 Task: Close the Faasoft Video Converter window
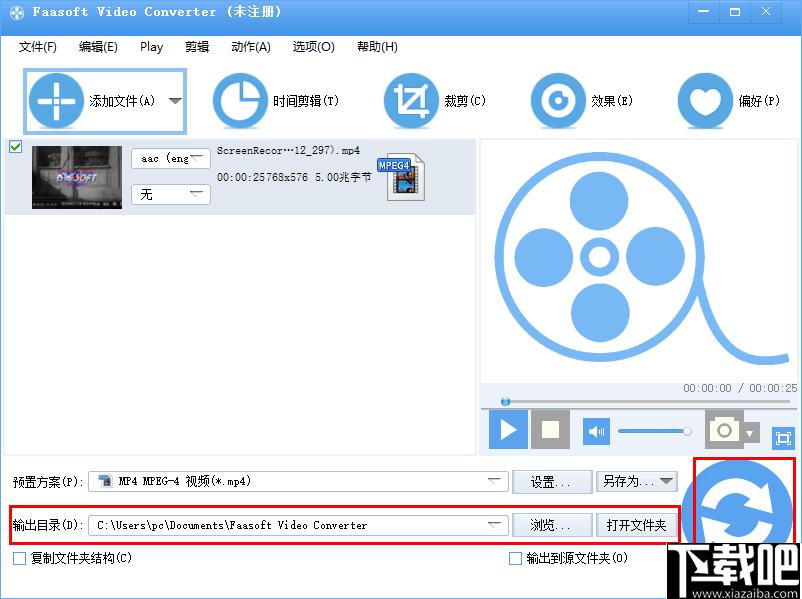[766, 12]
